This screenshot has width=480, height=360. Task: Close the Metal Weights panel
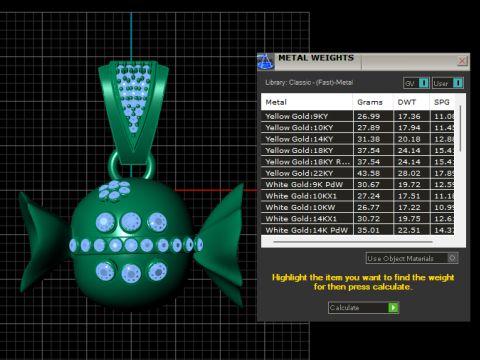(462, 61)
